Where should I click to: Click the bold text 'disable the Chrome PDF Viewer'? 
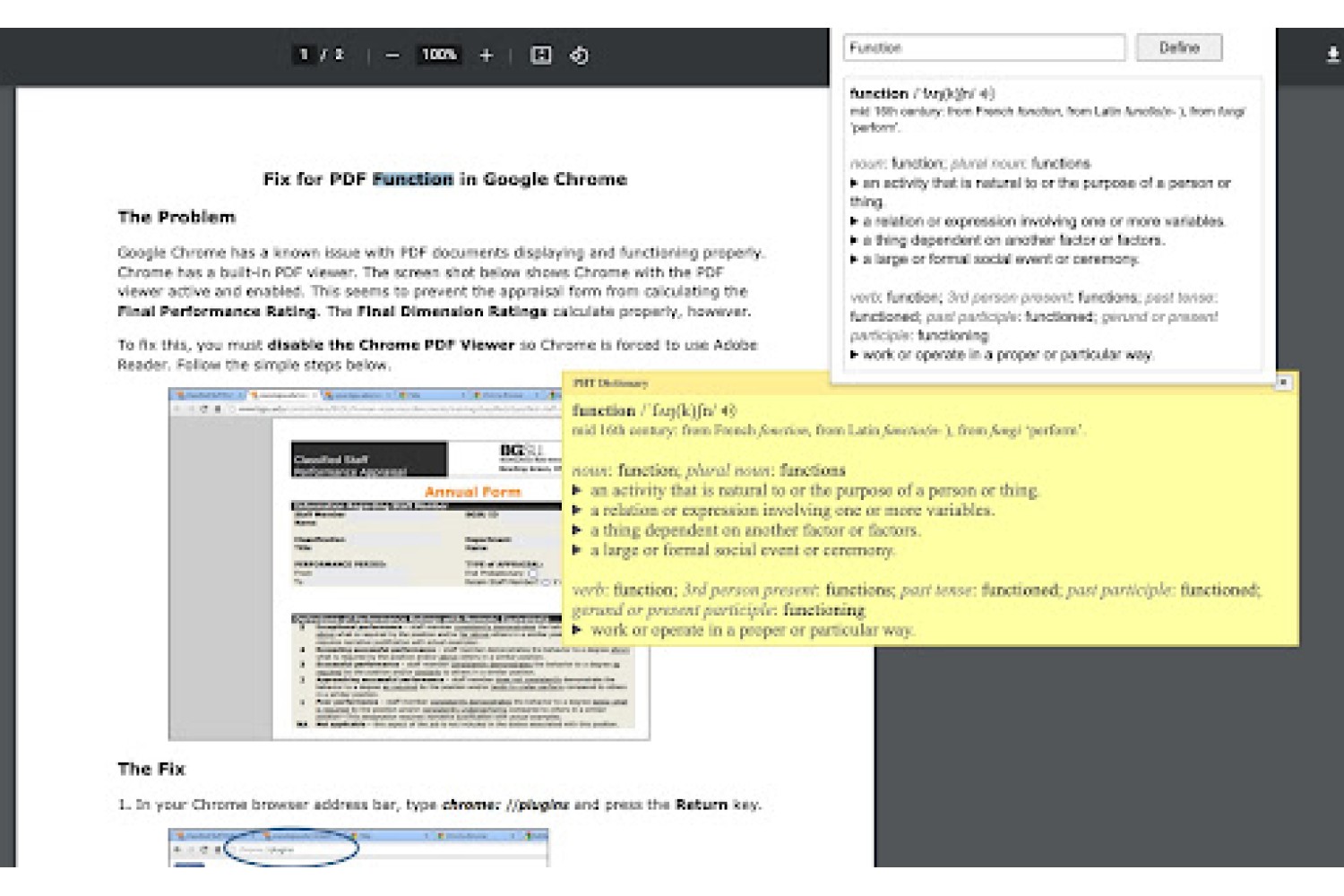(391, 345)
